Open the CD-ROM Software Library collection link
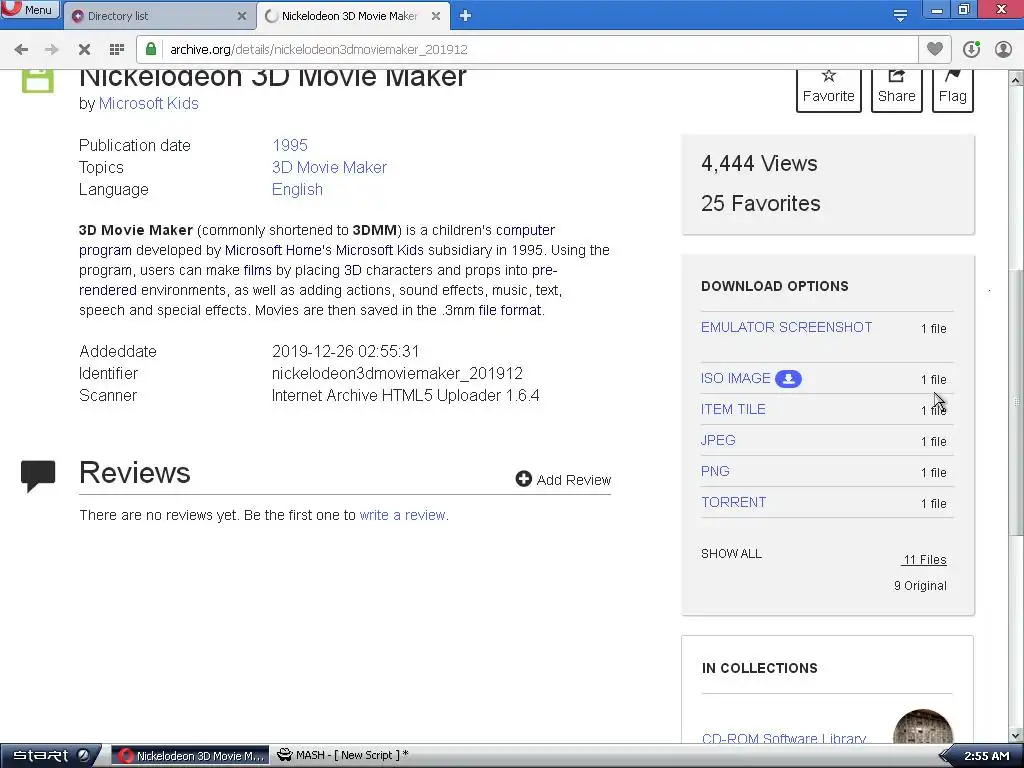 point(784,739)
